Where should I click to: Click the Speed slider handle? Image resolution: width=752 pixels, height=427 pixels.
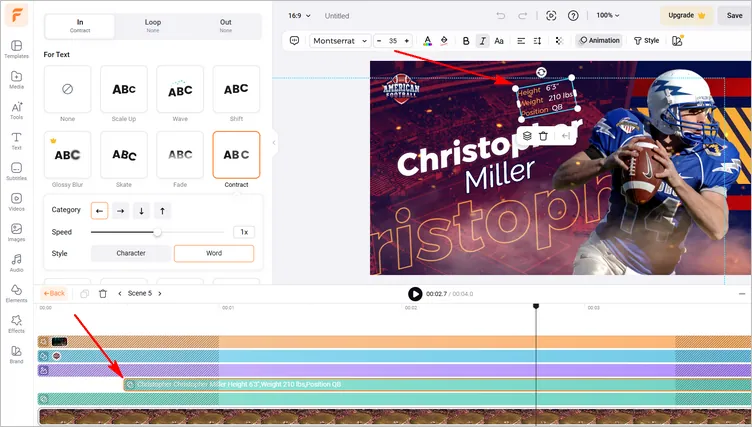tap(157, 232)
